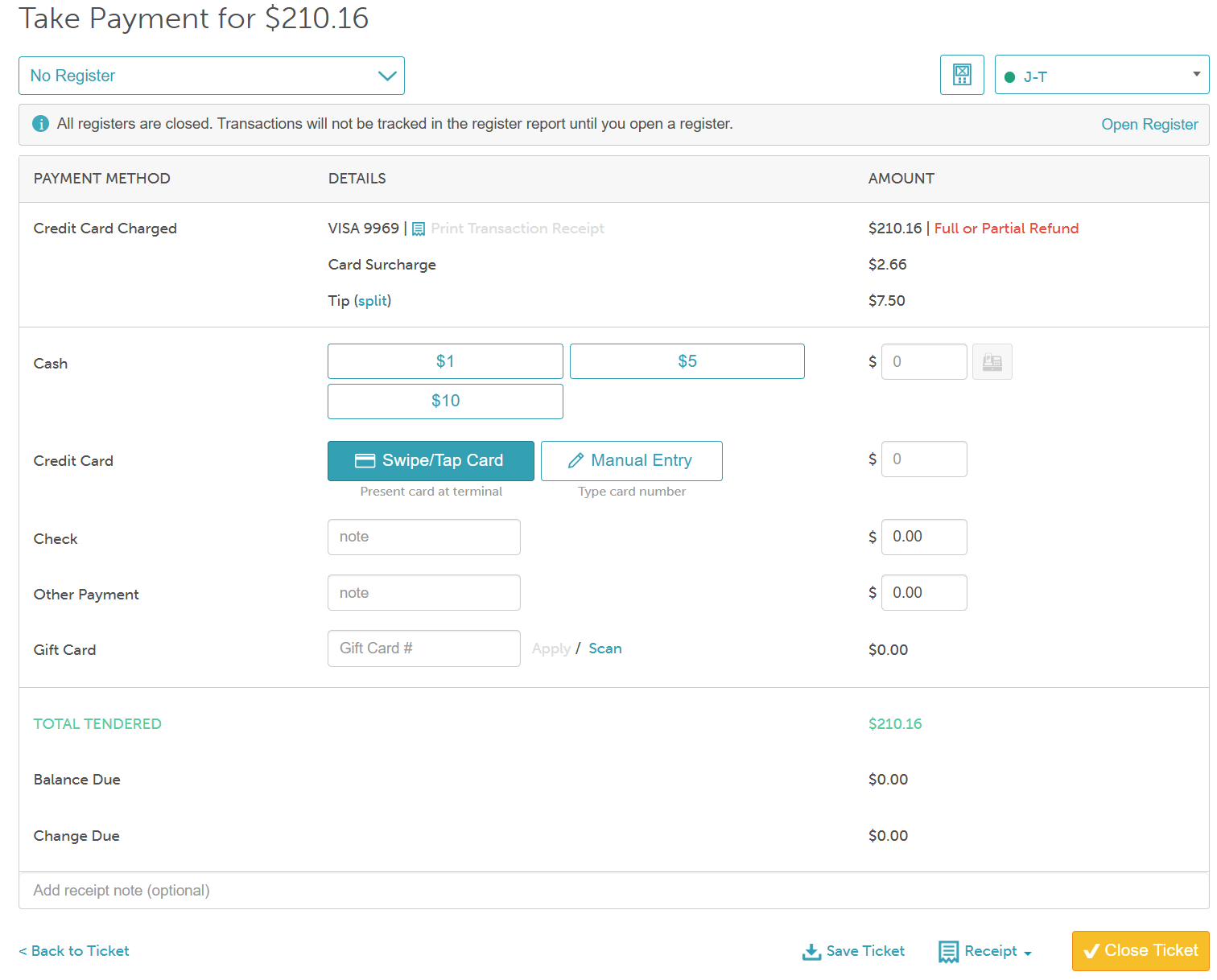Click the info icon in registers closed notice
Viewport: 1217px width, 980px height.
40,124
